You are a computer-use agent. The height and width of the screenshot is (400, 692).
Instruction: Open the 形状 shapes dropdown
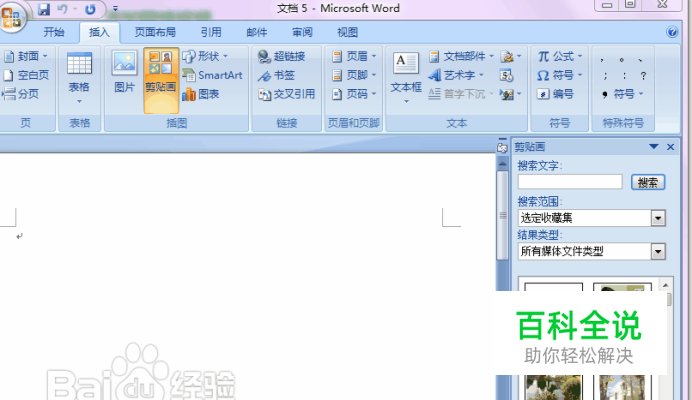[x=205, y=56]
